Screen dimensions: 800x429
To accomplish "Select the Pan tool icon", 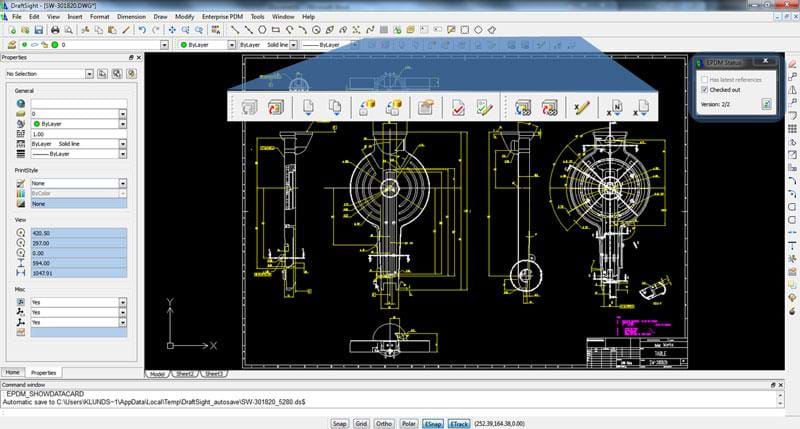I will [x=172, y=30].
